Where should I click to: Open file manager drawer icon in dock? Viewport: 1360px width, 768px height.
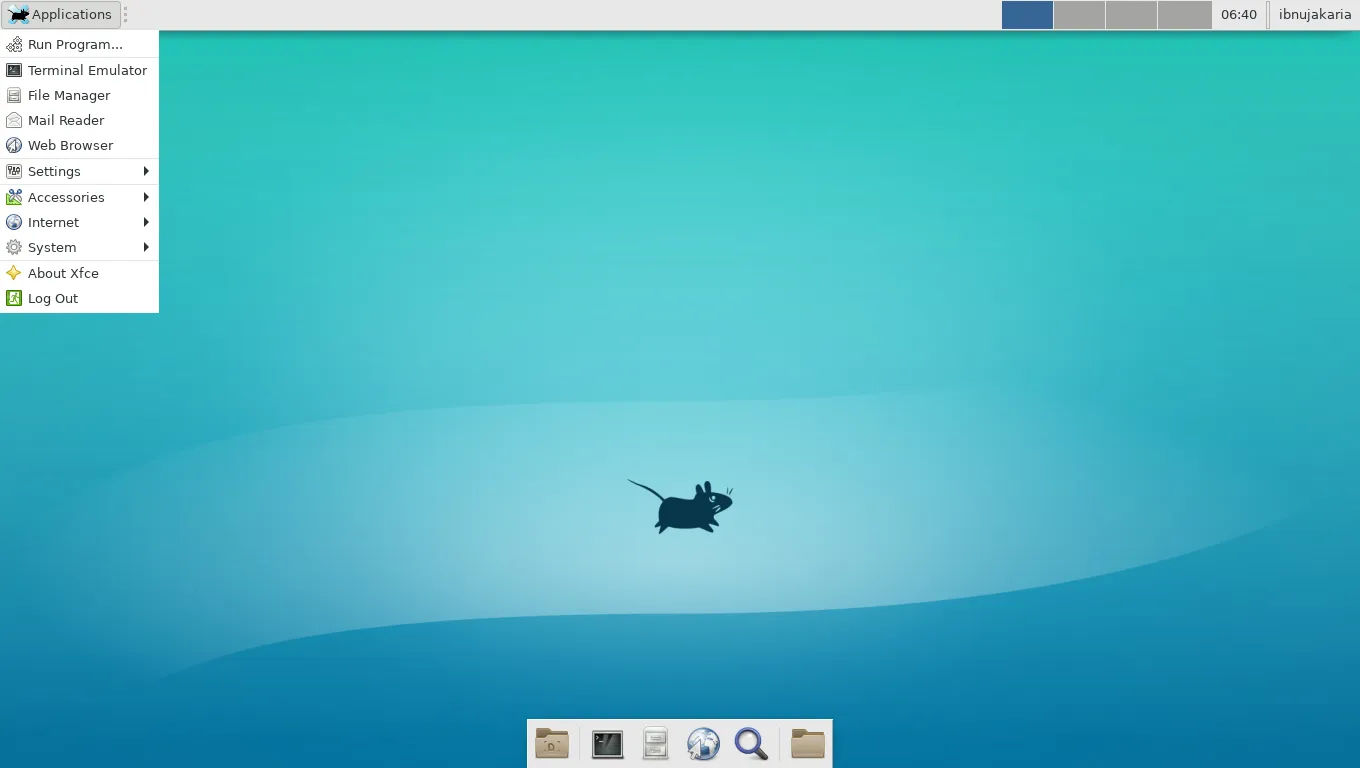(655, 744)
